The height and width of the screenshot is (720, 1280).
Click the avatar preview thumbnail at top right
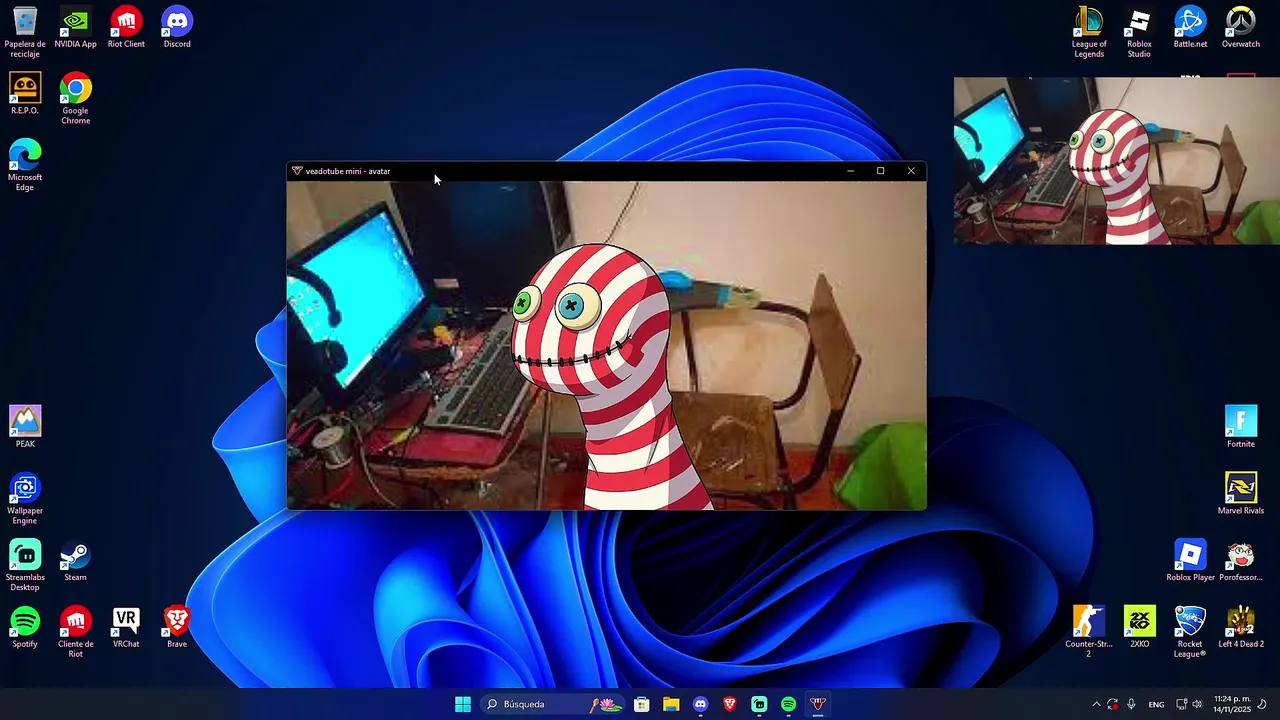click(1117, 160)
